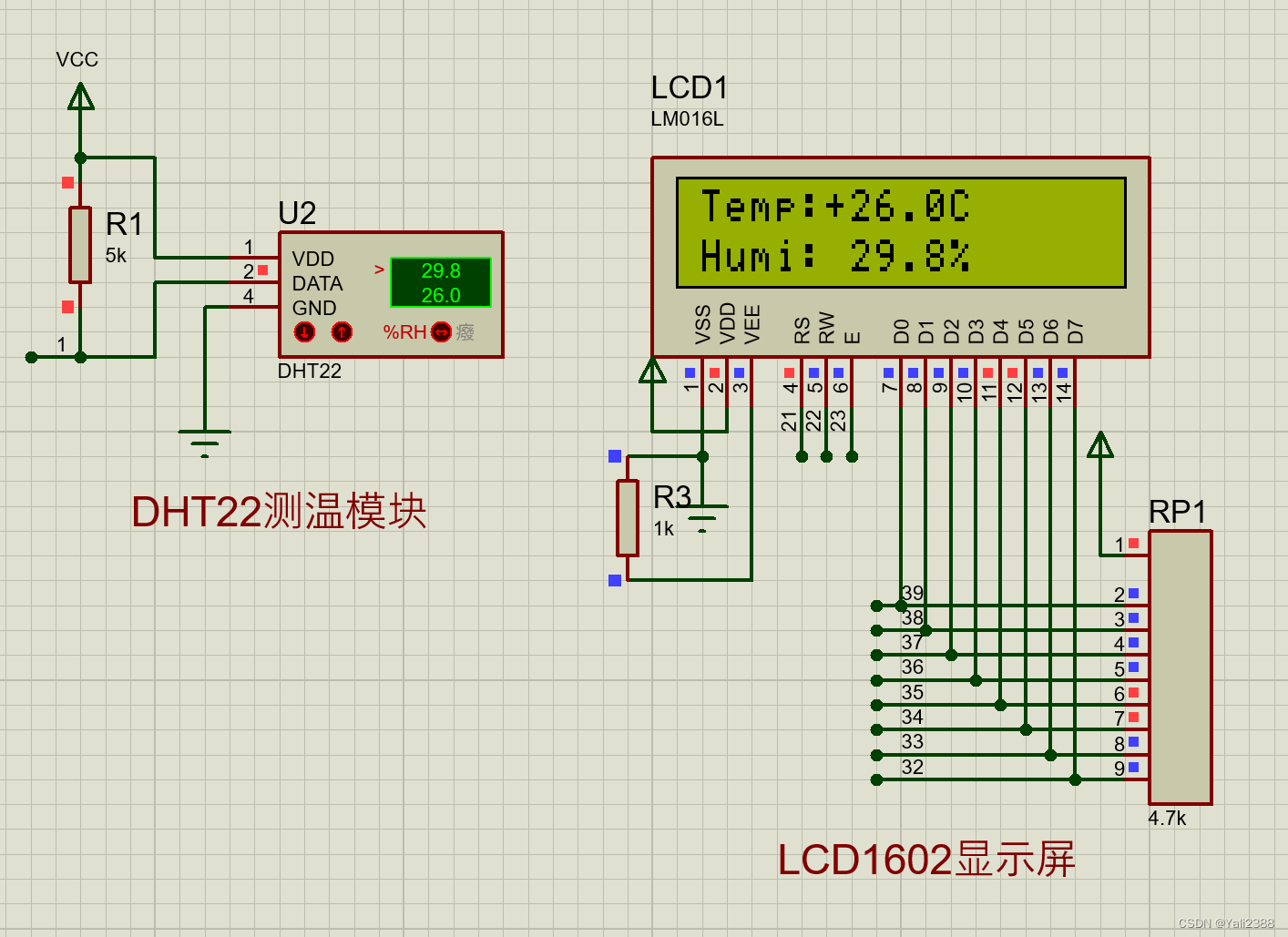
Task: Select the U2 DHT22 component body
Action: 391,294
